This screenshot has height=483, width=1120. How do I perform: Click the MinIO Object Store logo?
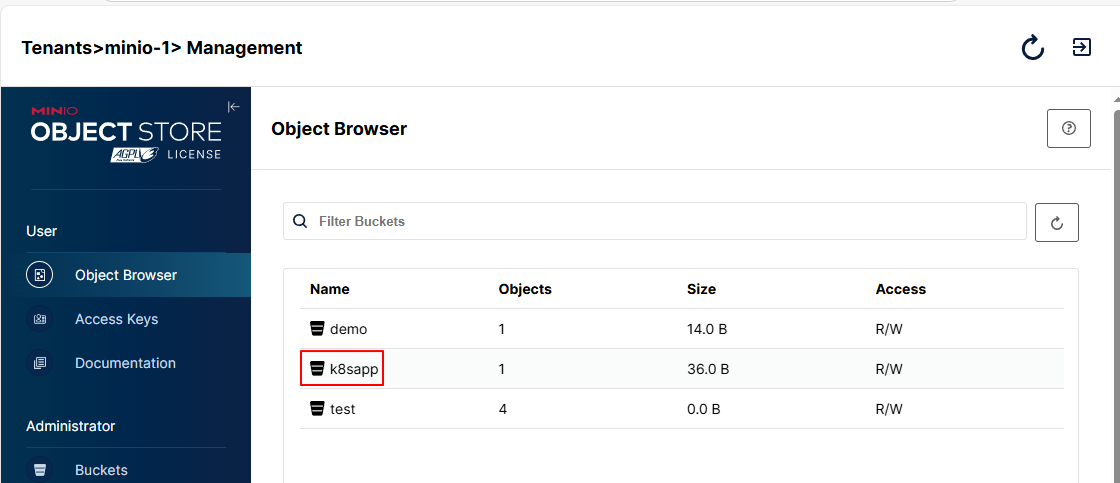[x=126, y=134]
